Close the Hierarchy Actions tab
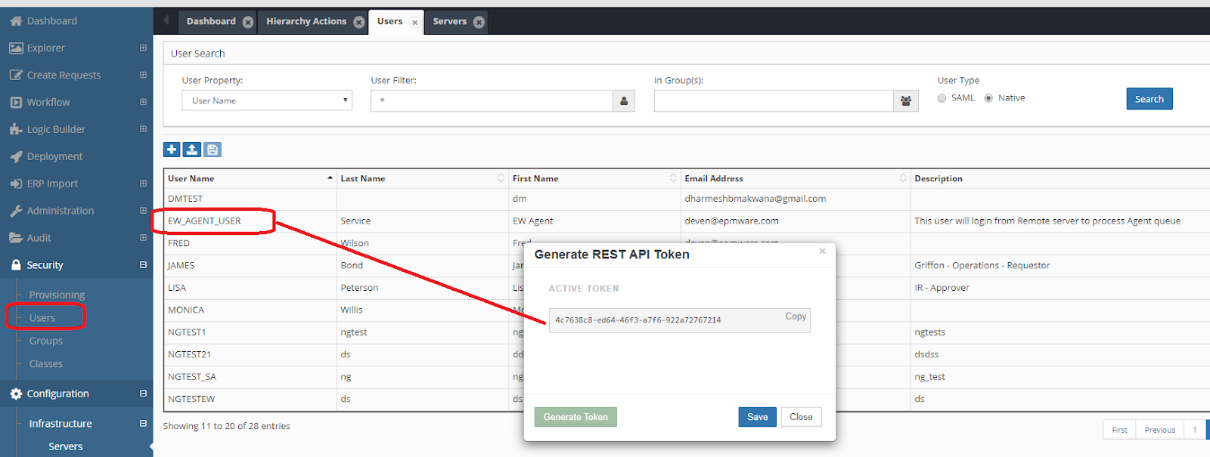This screenshot has height=457, width=1210. (359, 22)
